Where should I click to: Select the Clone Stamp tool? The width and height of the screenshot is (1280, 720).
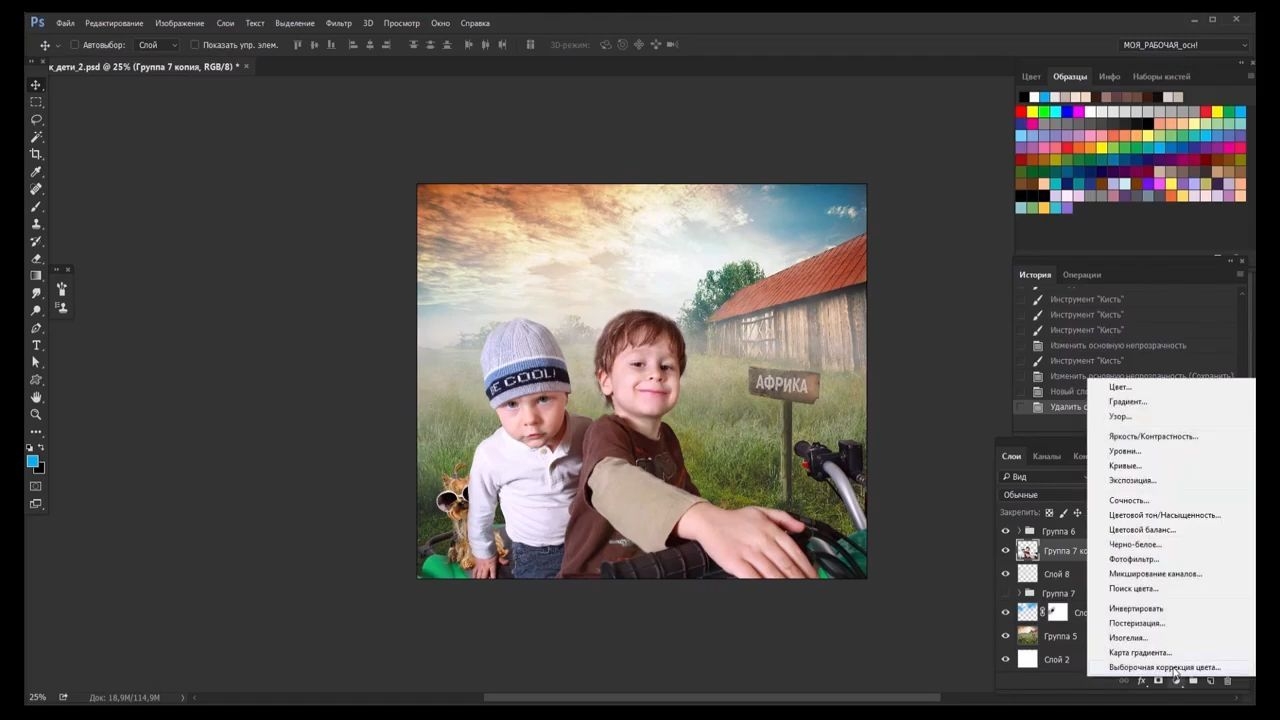point(36,224)
